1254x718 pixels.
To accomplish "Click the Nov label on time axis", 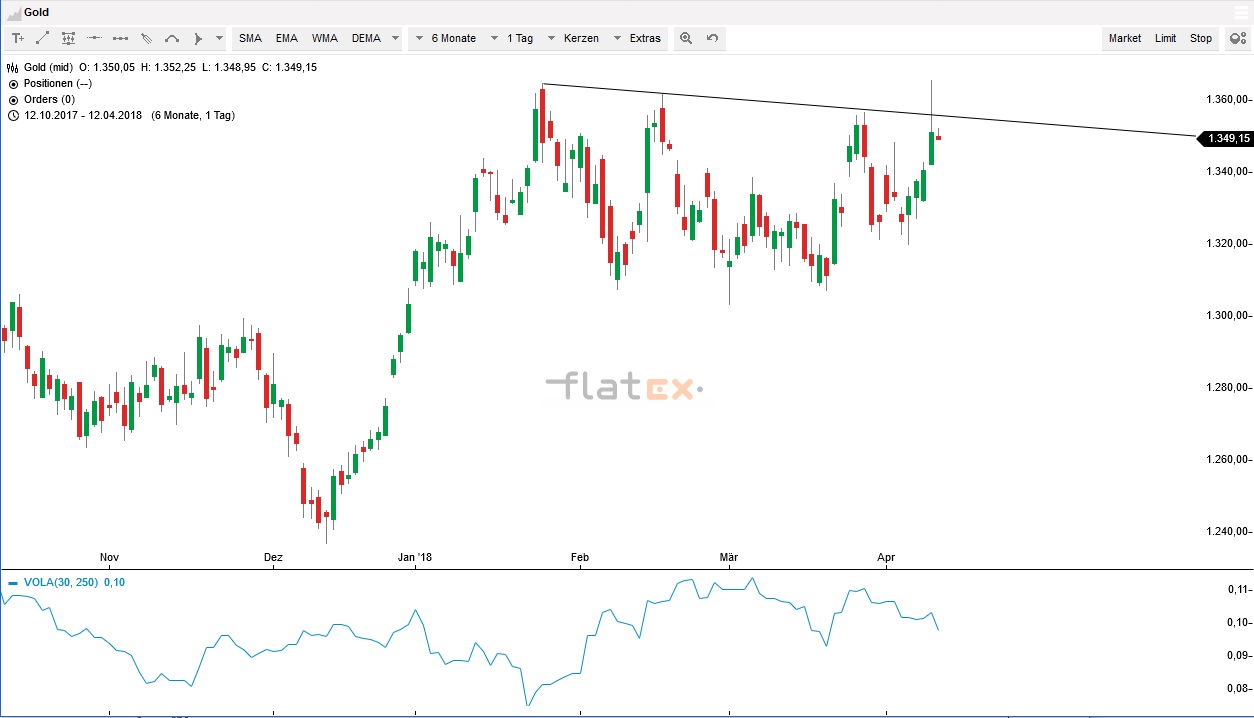I will pos(110,557).
